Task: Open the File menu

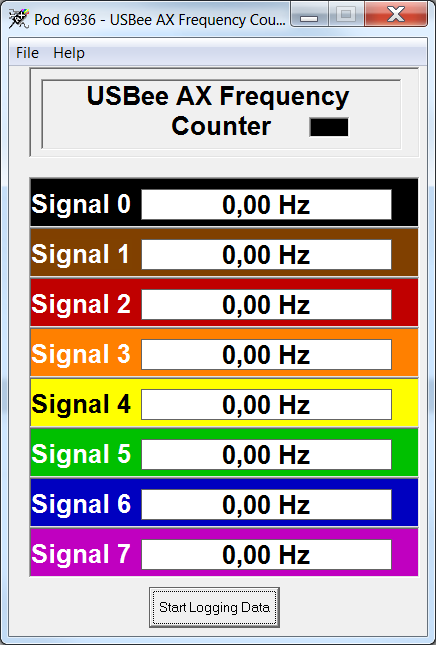Action: click(x=28, y=53)
